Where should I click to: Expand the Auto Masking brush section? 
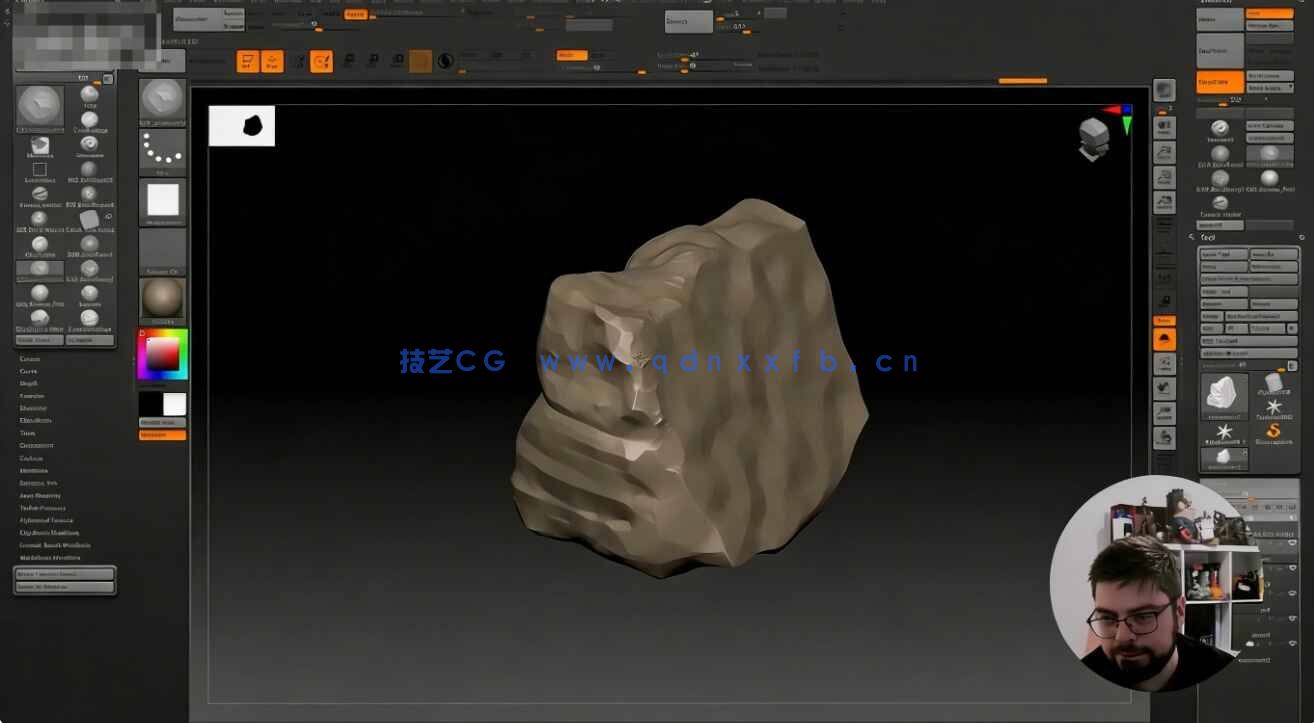click(41, 495)
